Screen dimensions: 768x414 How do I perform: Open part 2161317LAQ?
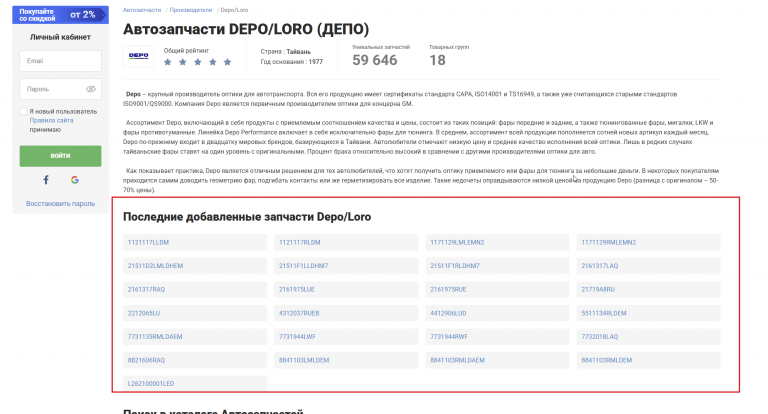pos(648,266)
